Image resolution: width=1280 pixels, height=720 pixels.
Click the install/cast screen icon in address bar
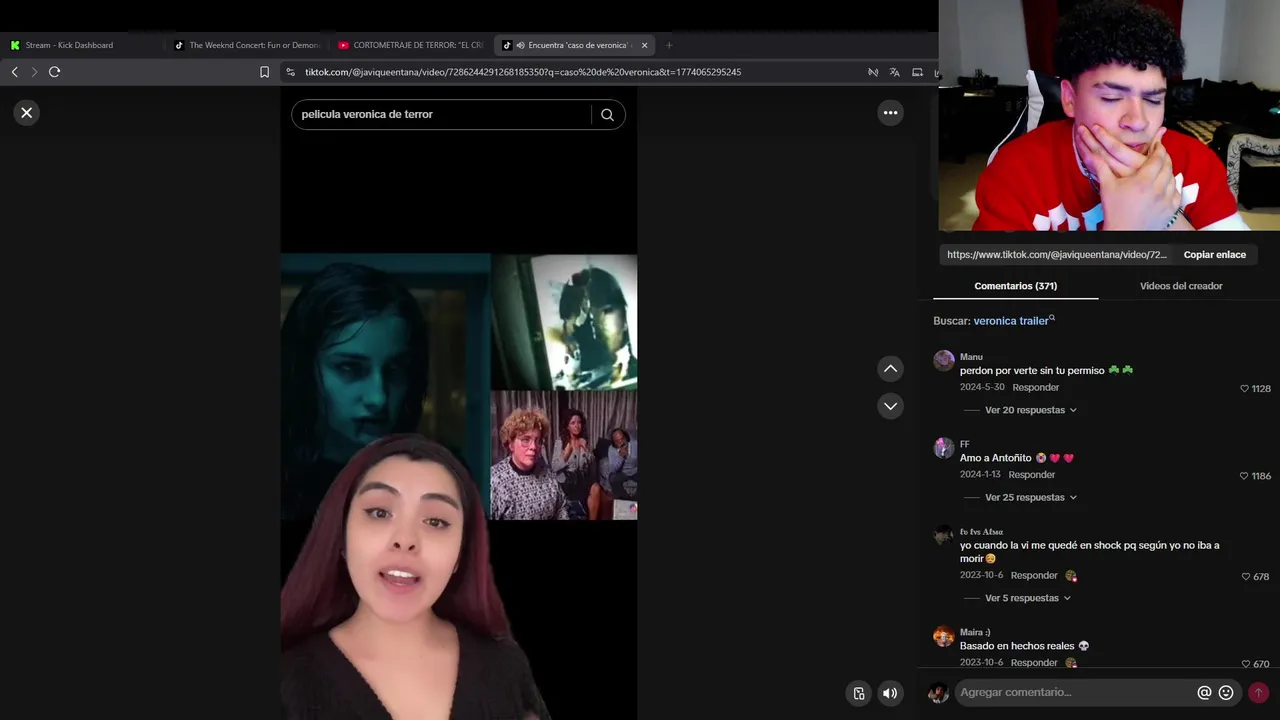click(917, 72)
